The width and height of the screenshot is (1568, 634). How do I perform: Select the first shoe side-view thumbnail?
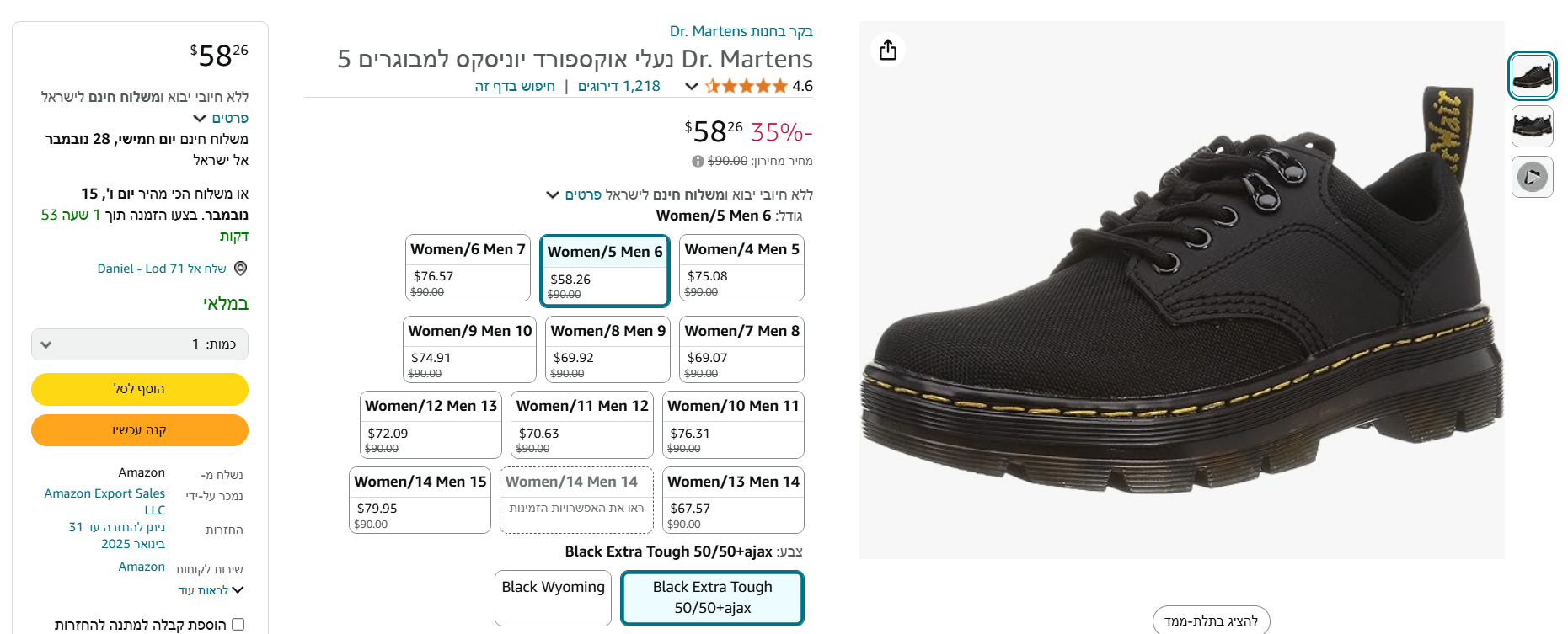1532,77
